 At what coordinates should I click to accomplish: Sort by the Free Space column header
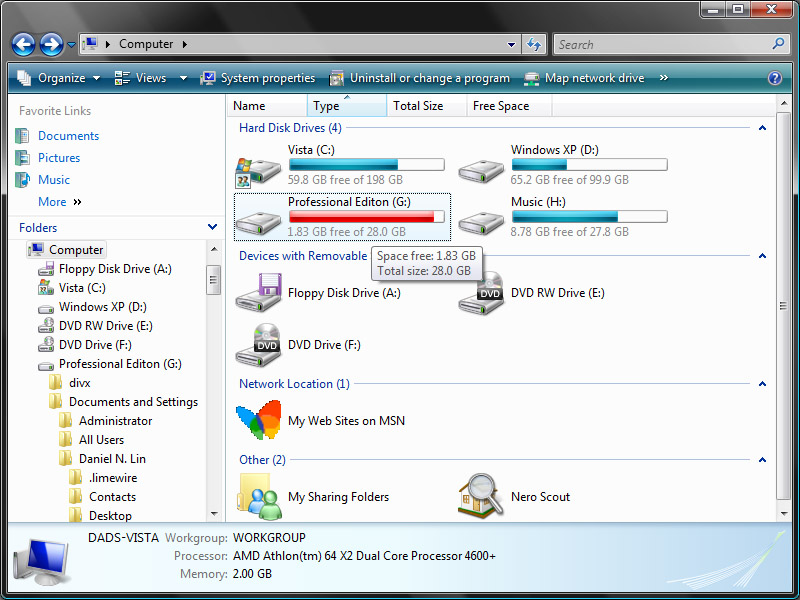(x=509, y=106)
